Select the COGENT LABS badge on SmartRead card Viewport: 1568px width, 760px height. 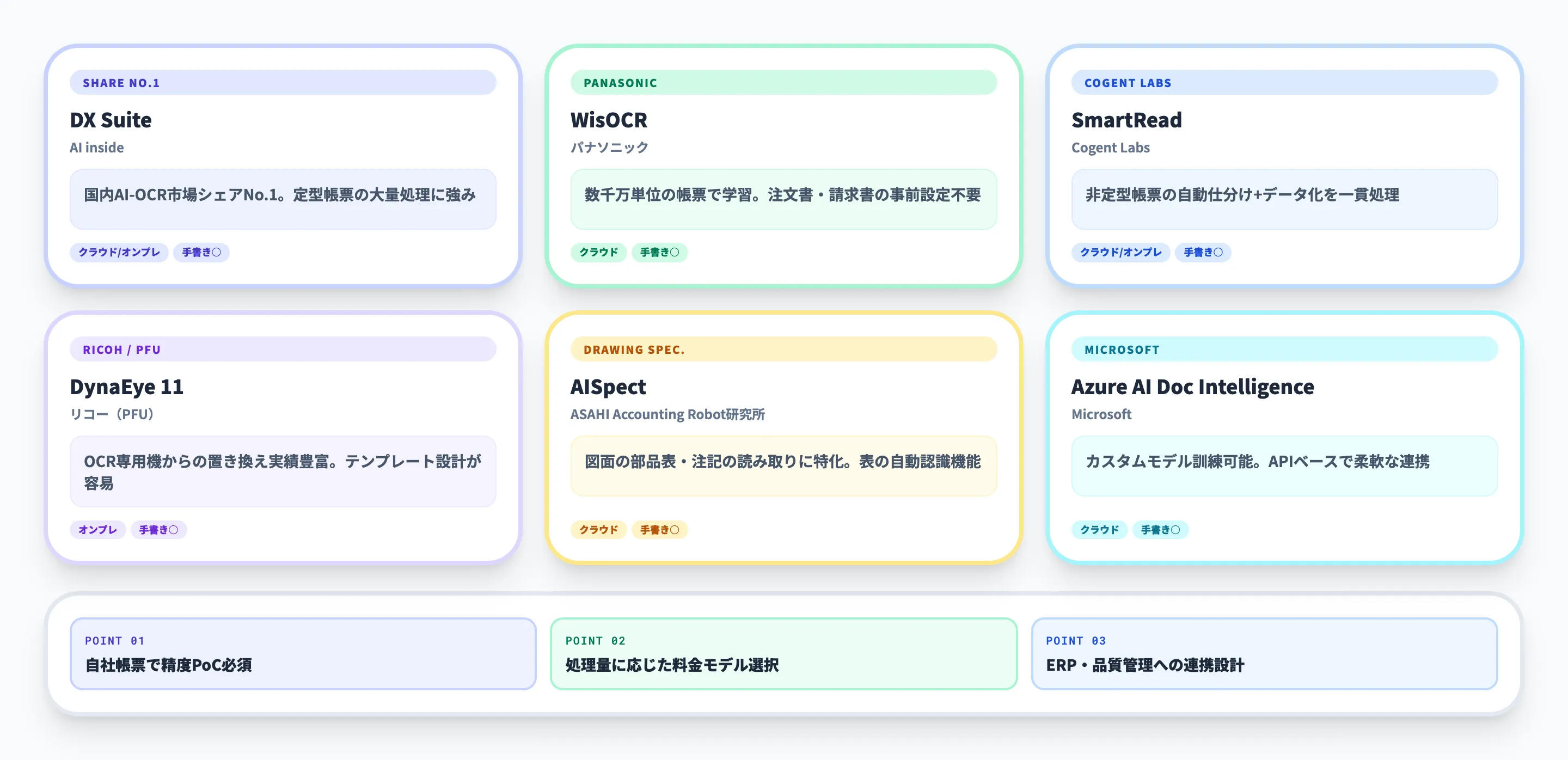tap(1128, 83)
